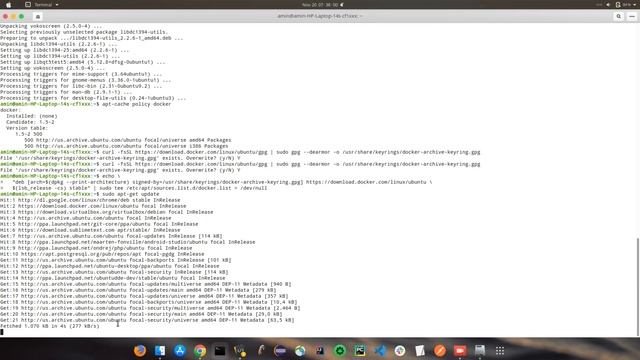Click the Hit:5 git-core ppa line
640x360 pixels.
click(x=99, y=224)
